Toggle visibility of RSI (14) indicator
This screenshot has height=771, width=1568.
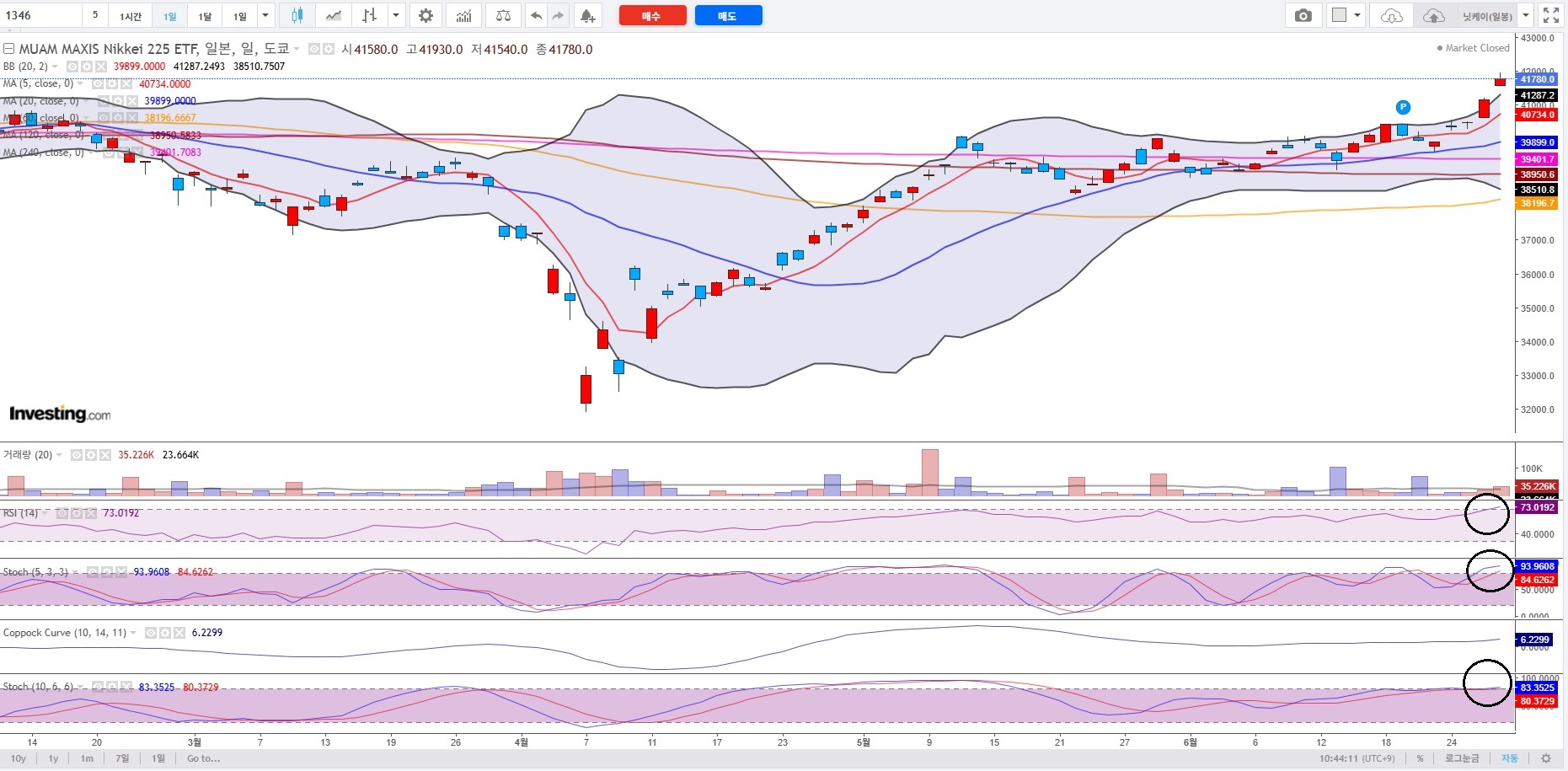click(x=62, y=513)
